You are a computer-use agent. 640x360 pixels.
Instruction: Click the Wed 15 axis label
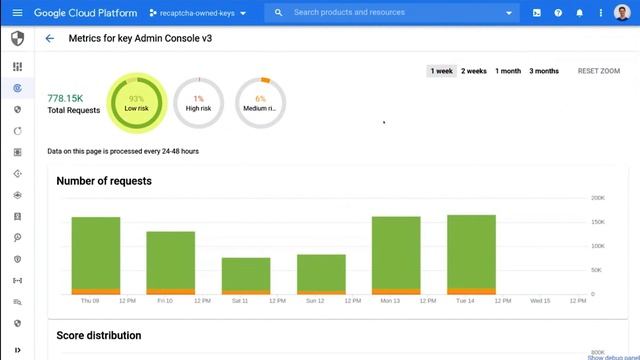coord(540,301)
